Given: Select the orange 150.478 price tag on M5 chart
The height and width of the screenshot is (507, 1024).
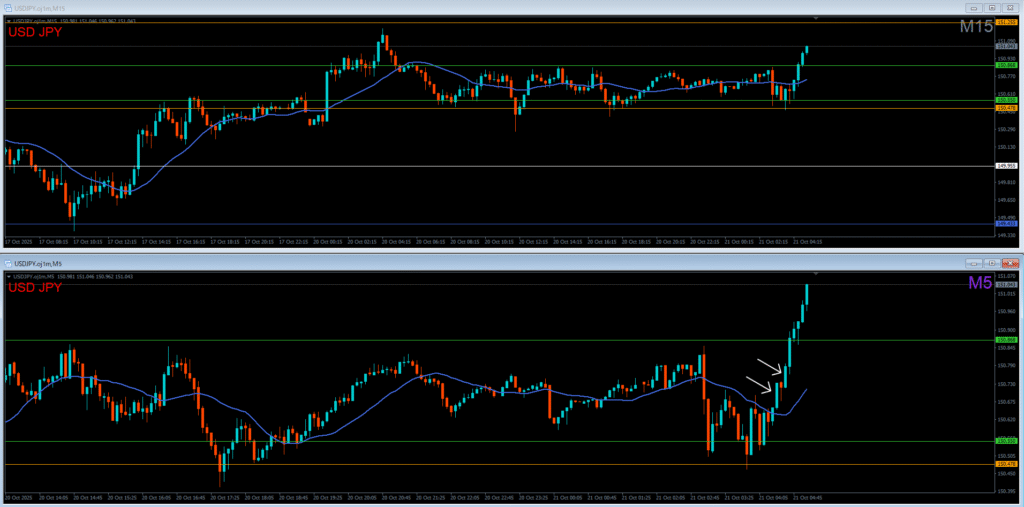Looking at the screenshot, I should 1006,464.
